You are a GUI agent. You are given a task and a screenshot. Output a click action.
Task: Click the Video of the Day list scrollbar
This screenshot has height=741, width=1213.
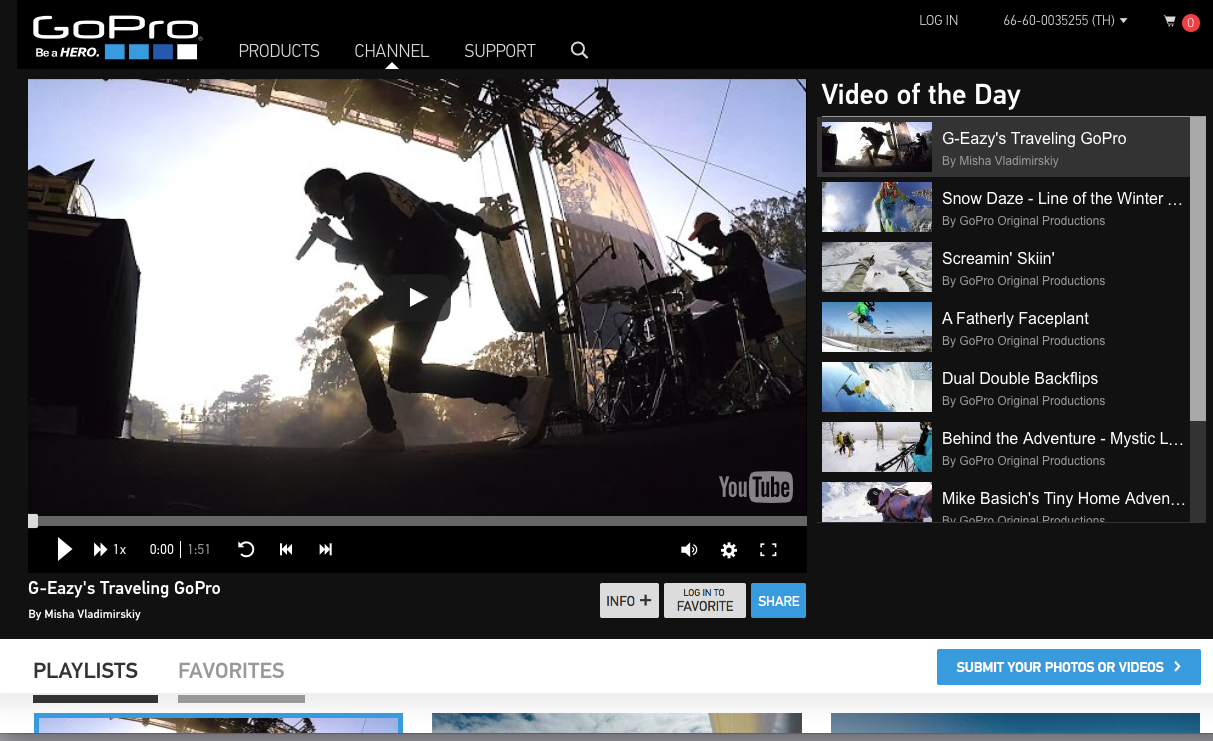click(1198, 268)
